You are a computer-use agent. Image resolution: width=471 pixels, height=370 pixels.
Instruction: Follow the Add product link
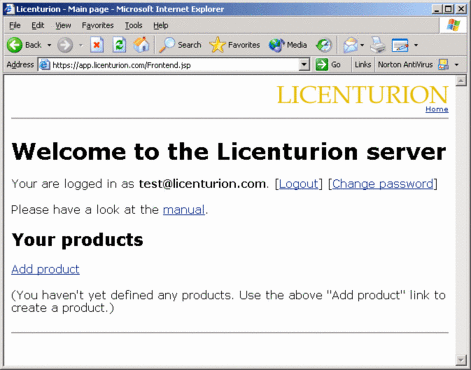45,269
